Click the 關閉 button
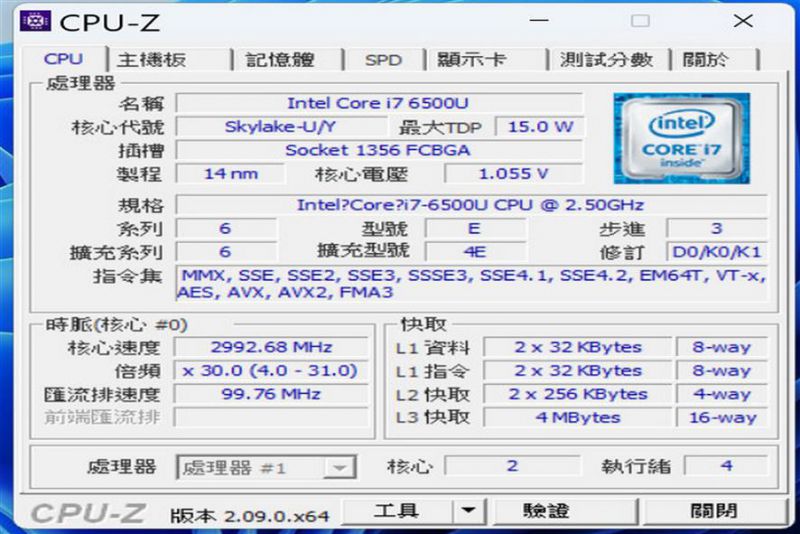Viewport: 800px width, 534px height. [714, 511]
